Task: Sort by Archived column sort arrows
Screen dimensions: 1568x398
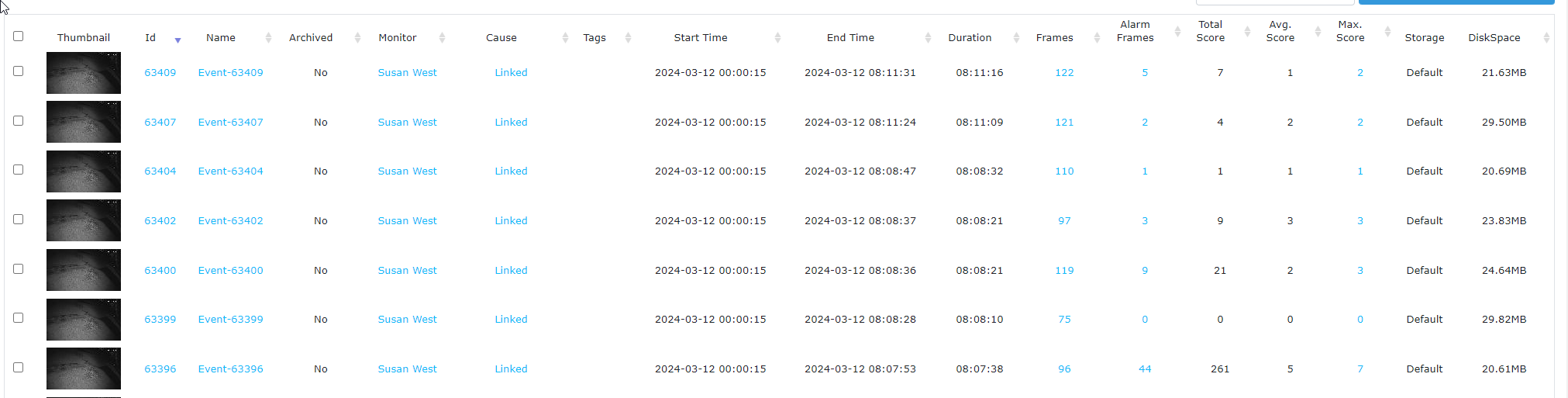Action: point(357,37)
